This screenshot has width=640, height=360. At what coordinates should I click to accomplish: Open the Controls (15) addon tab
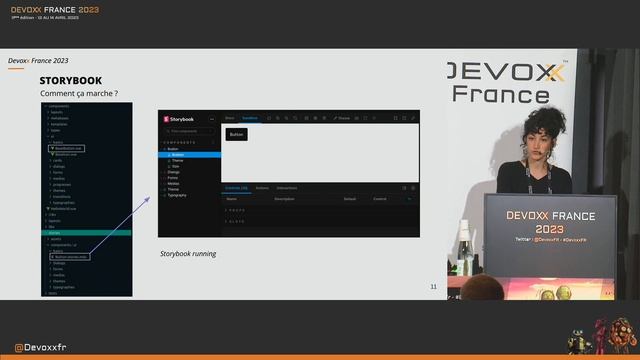pyautogui.click(x=236, y=188)
